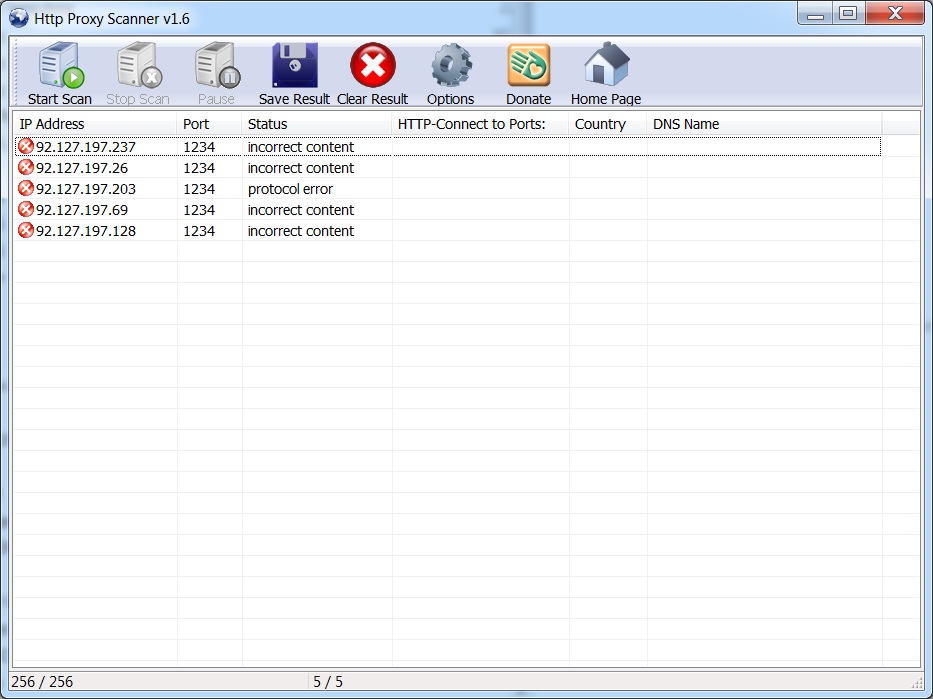Click red error icon for 92.127.197.26
This screenshot has width=933, height=699.
tap(26, 167)
